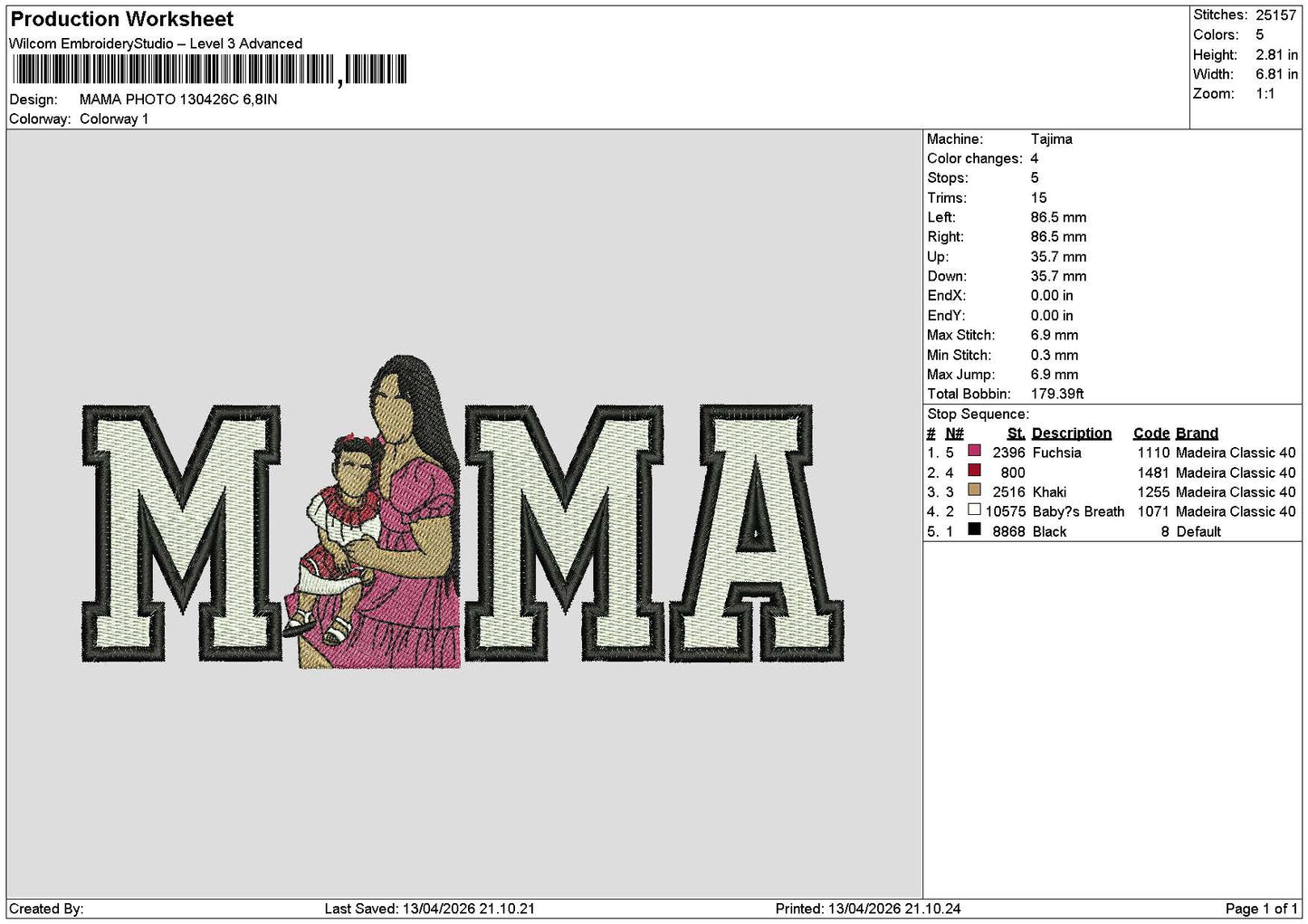This screenshot has width=1308, height=924.
Task: Click the 'Stops:' label
Action: coord(947,178)
